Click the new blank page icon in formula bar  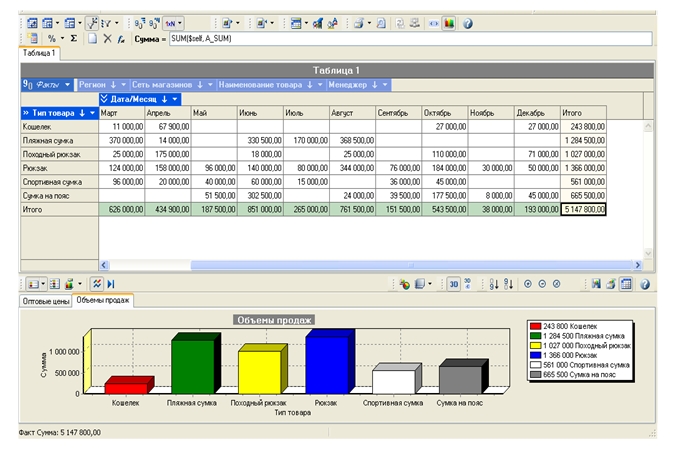(x=92, y=39)
